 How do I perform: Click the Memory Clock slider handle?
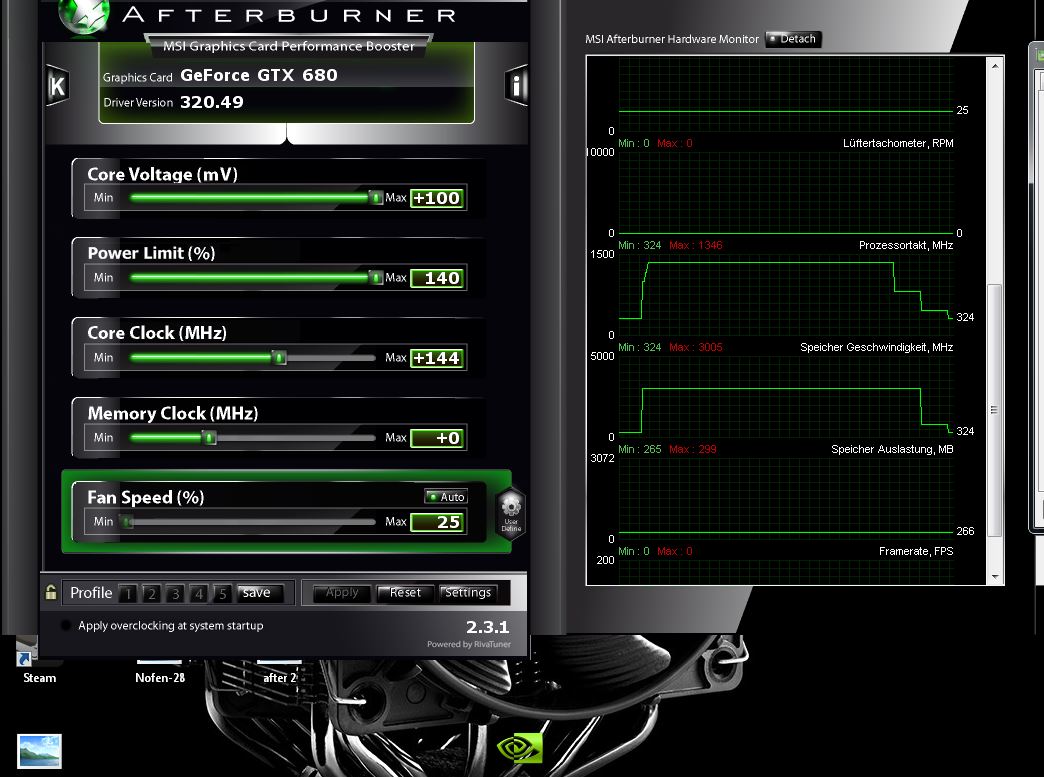pyautogui.click(x=210, y=437)
